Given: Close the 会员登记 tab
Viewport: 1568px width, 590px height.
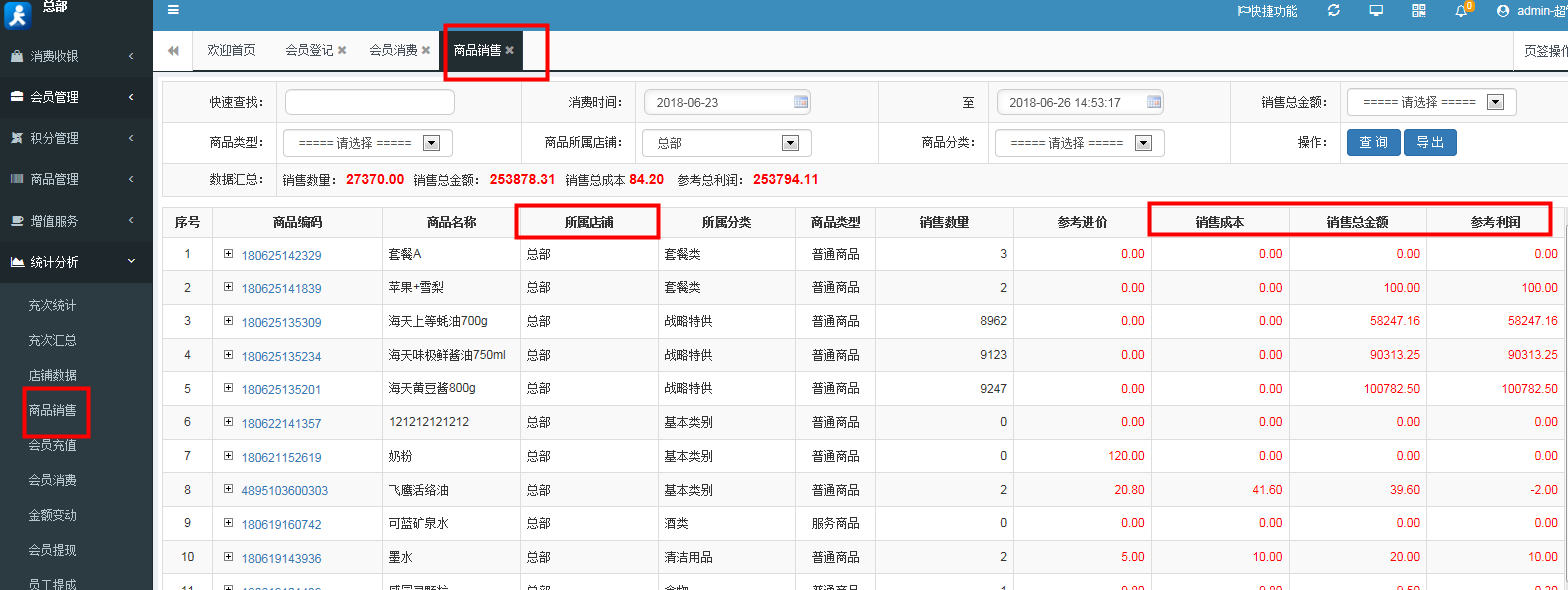Looking at the screenshot, I should (x=342, y=50).
